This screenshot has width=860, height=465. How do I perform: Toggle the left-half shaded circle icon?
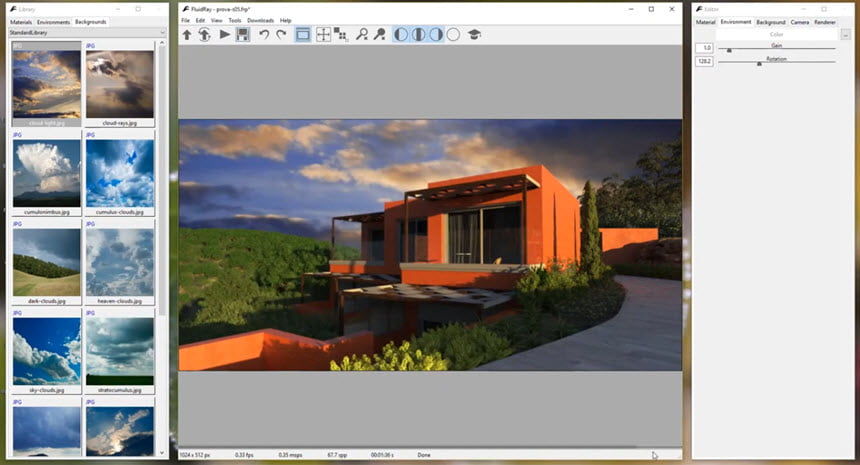pos(401,35)
